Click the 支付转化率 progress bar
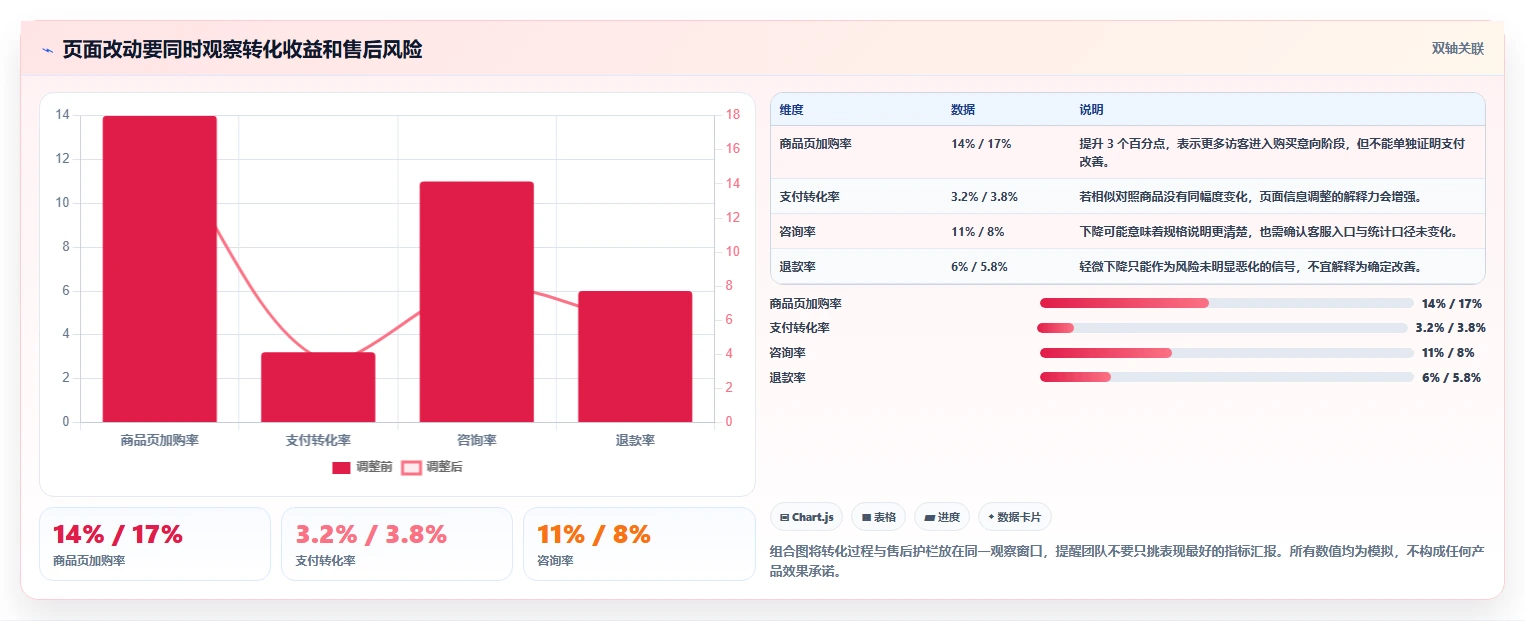The image size is (1525, 621). coord(1222,328)
